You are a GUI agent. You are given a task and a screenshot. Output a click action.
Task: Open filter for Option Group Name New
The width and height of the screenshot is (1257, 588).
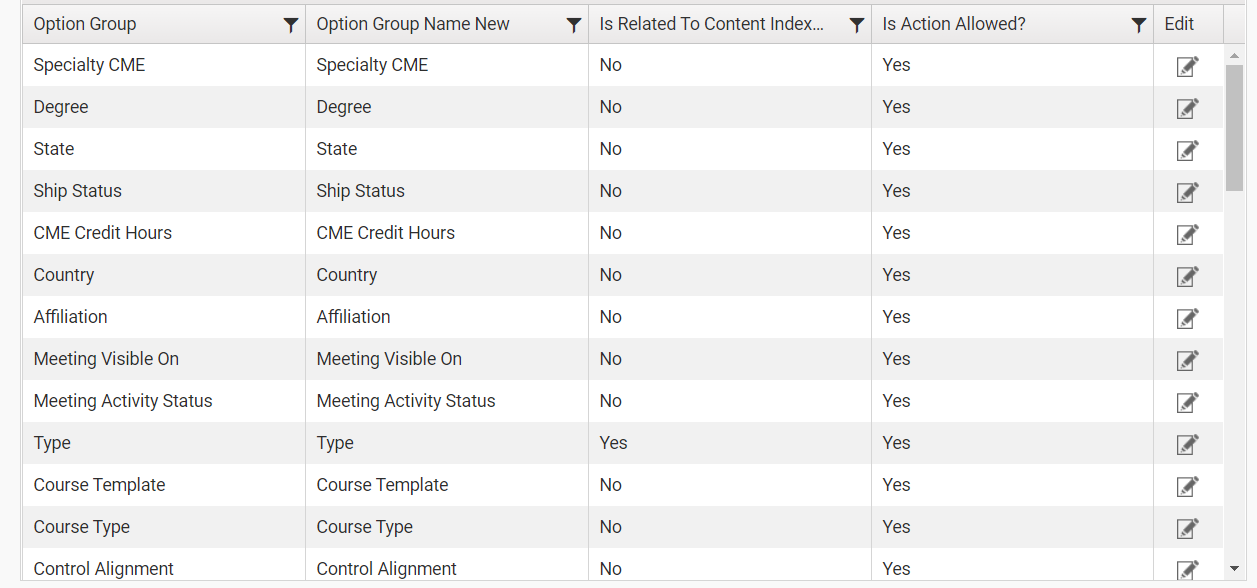click(574, 25)
